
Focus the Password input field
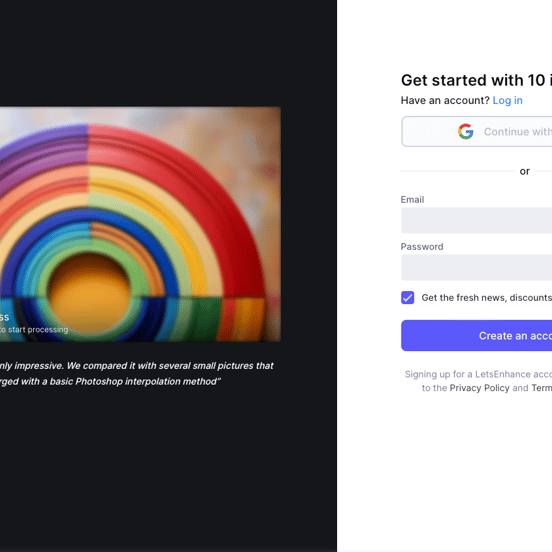pyautogui.click(x=476, y=268)
